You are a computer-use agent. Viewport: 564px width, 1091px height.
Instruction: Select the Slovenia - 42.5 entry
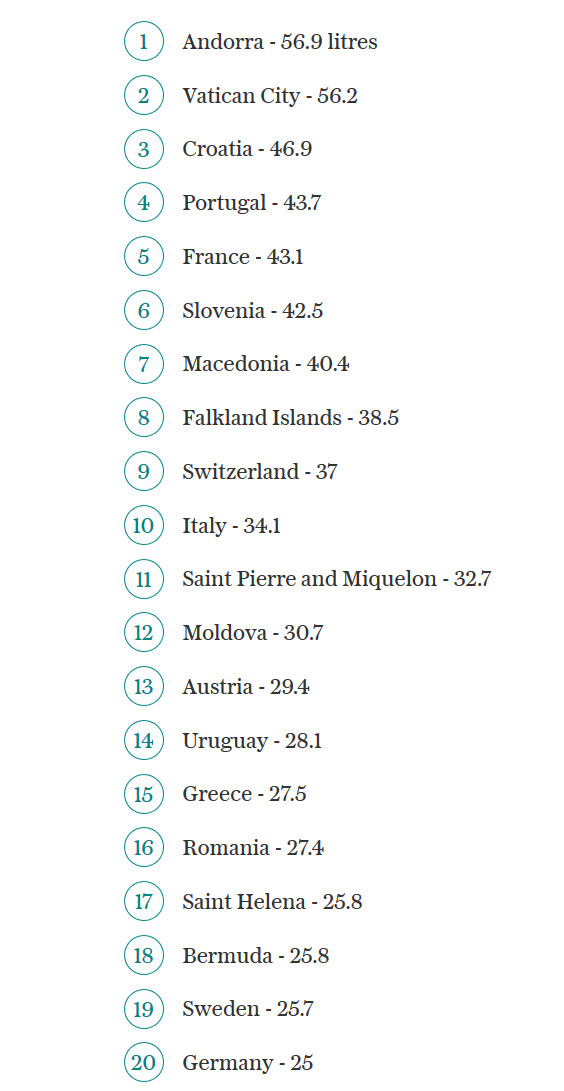click(252, 310)
